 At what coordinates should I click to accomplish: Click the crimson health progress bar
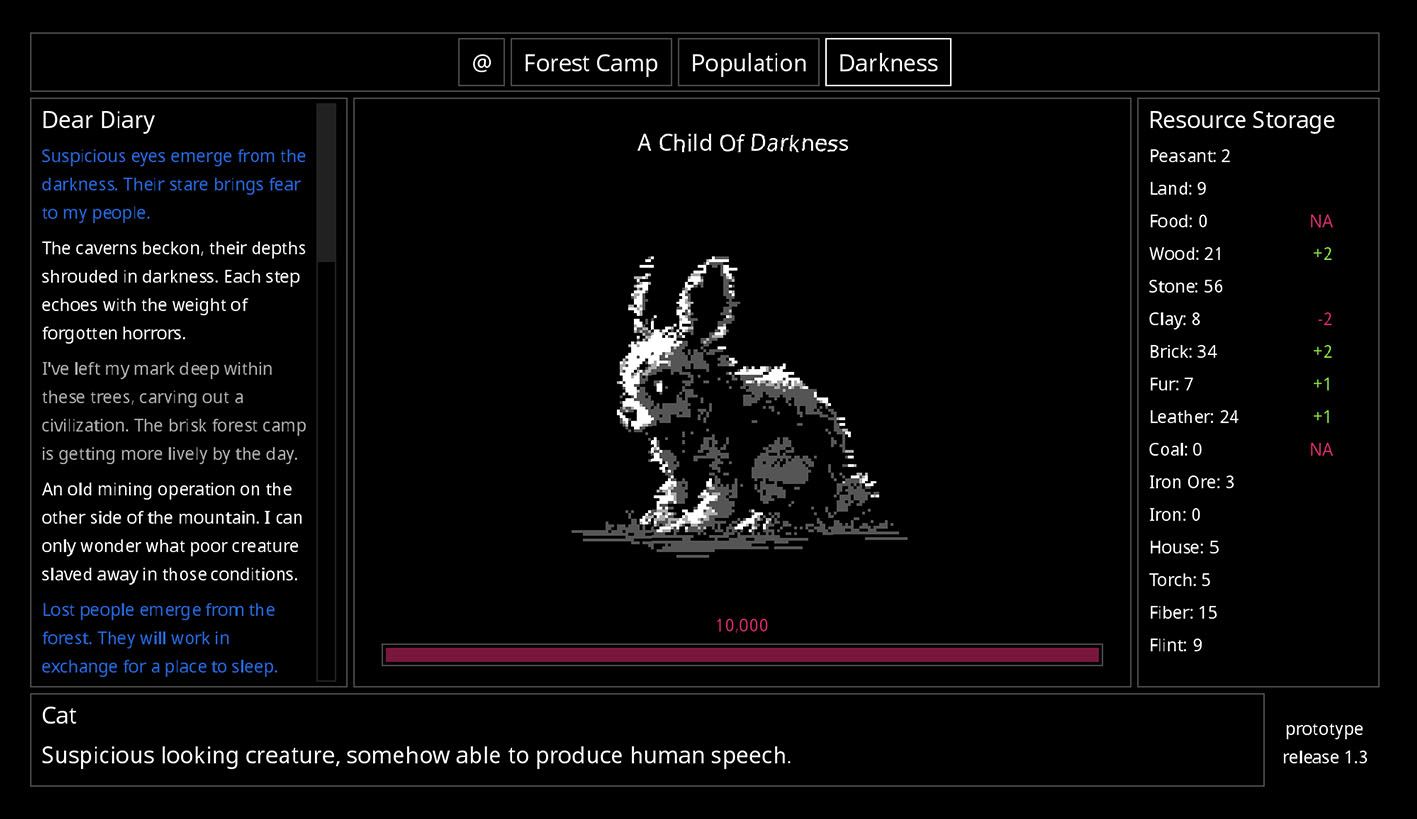coord(742,655)
